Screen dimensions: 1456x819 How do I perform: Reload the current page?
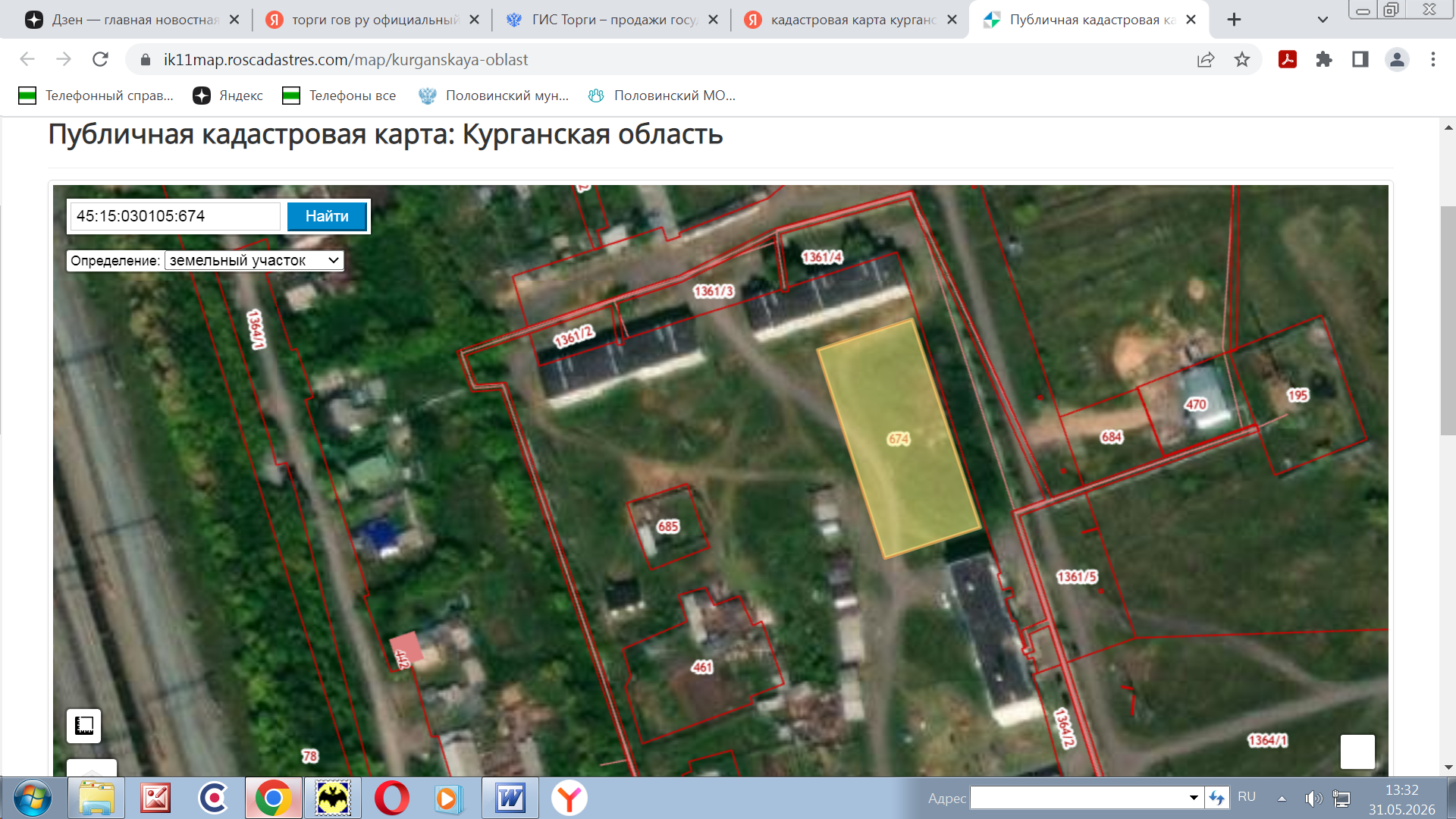(x=100, y=59)
